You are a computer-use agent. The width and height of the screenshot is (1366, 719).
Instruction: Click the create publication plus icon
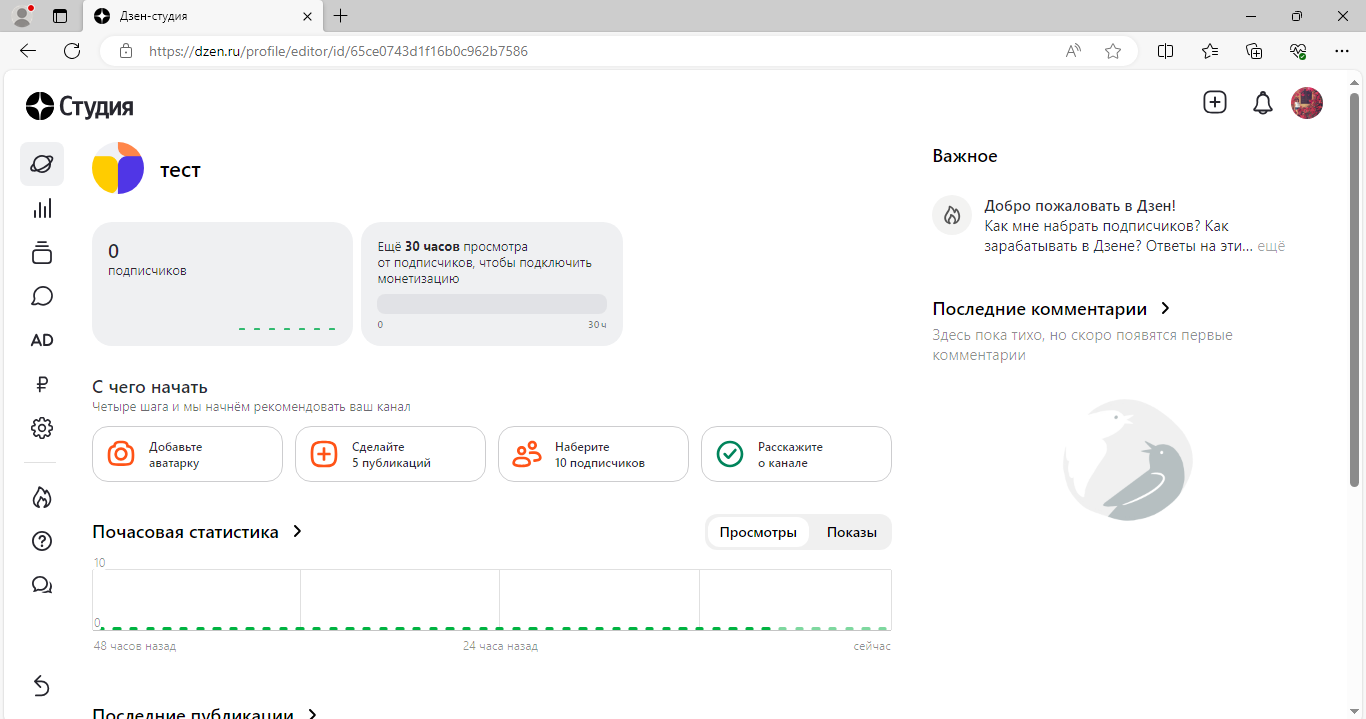point(1214,102)
